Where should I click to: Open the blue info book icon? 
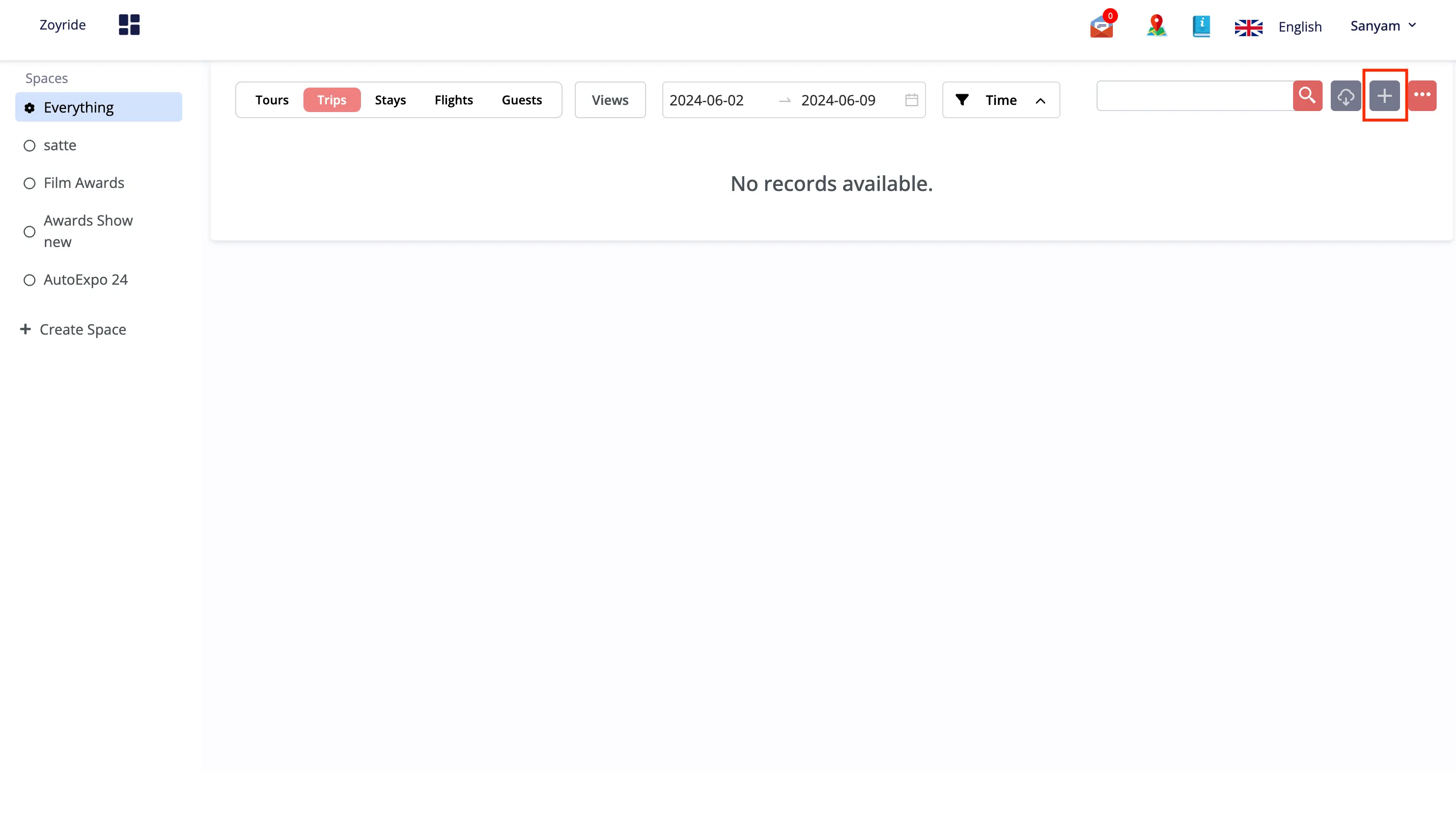point(1201,26)
